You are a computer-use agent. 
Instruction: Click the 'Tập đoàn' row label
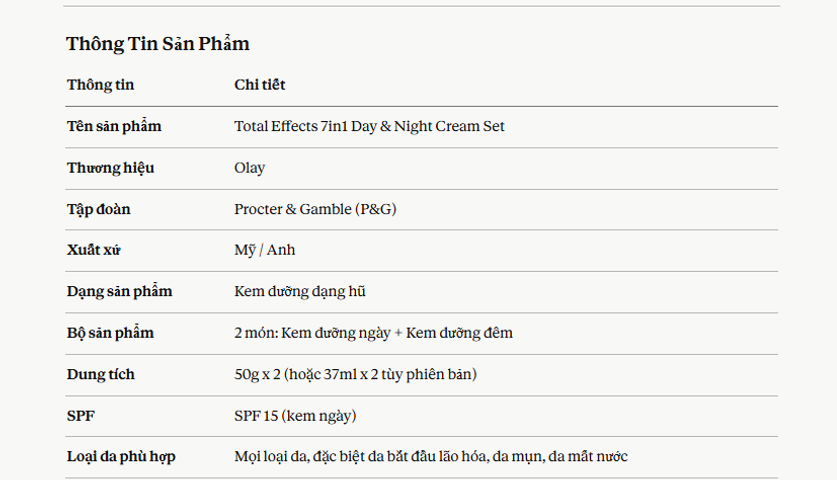tap(98, 209)
